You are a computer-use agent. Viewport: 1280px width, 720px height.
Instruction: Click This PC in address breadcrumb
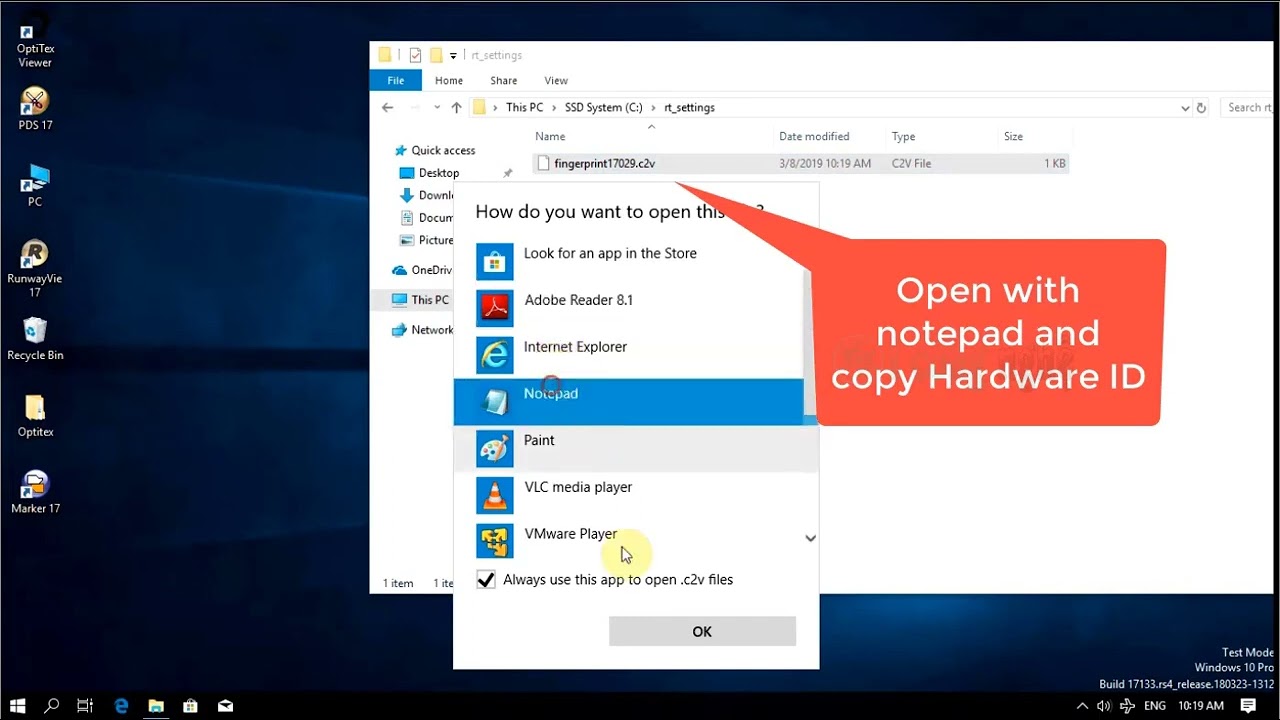524,107
